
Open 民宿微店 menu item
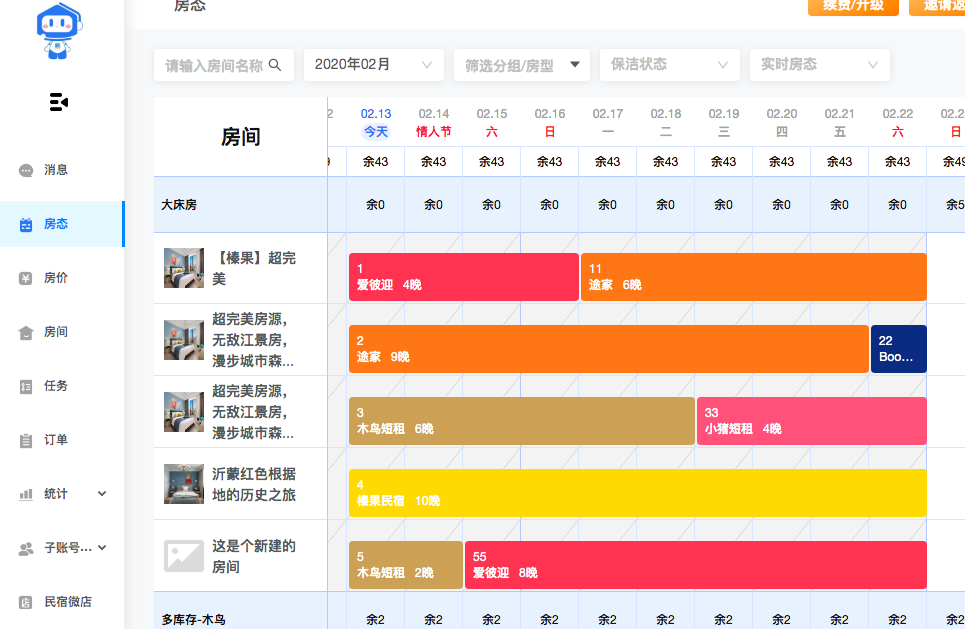click(x=62, y=602)
